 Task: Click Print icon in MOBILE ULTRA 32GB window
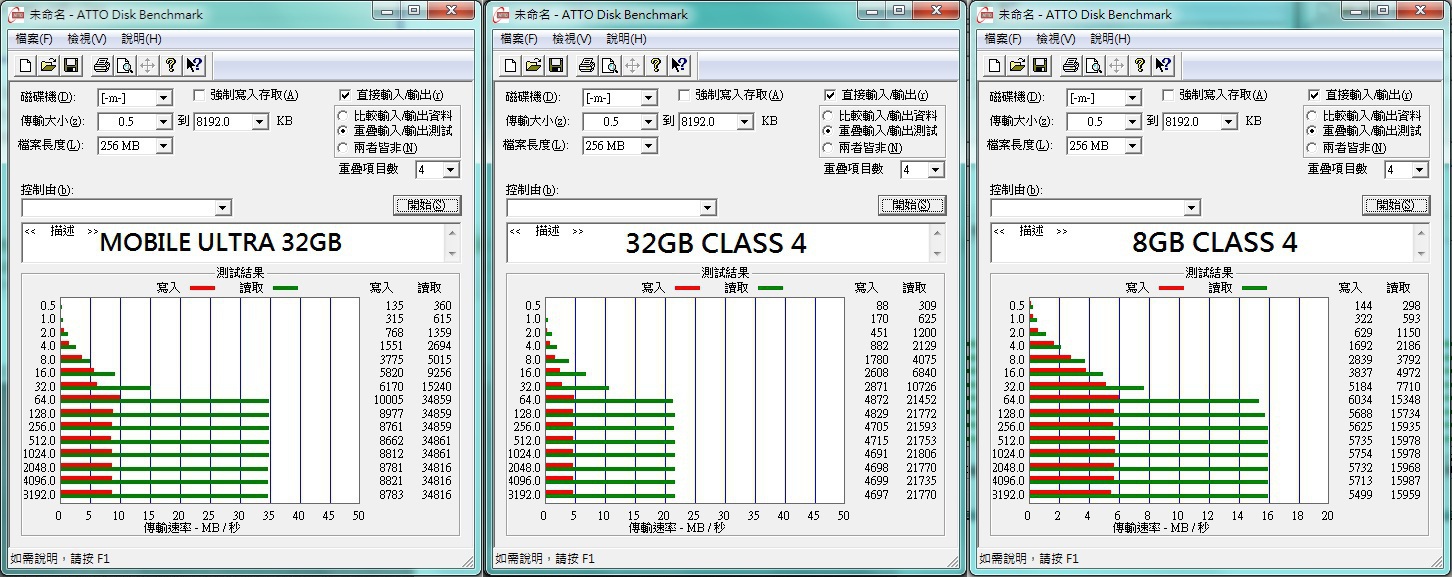(101, 66)
